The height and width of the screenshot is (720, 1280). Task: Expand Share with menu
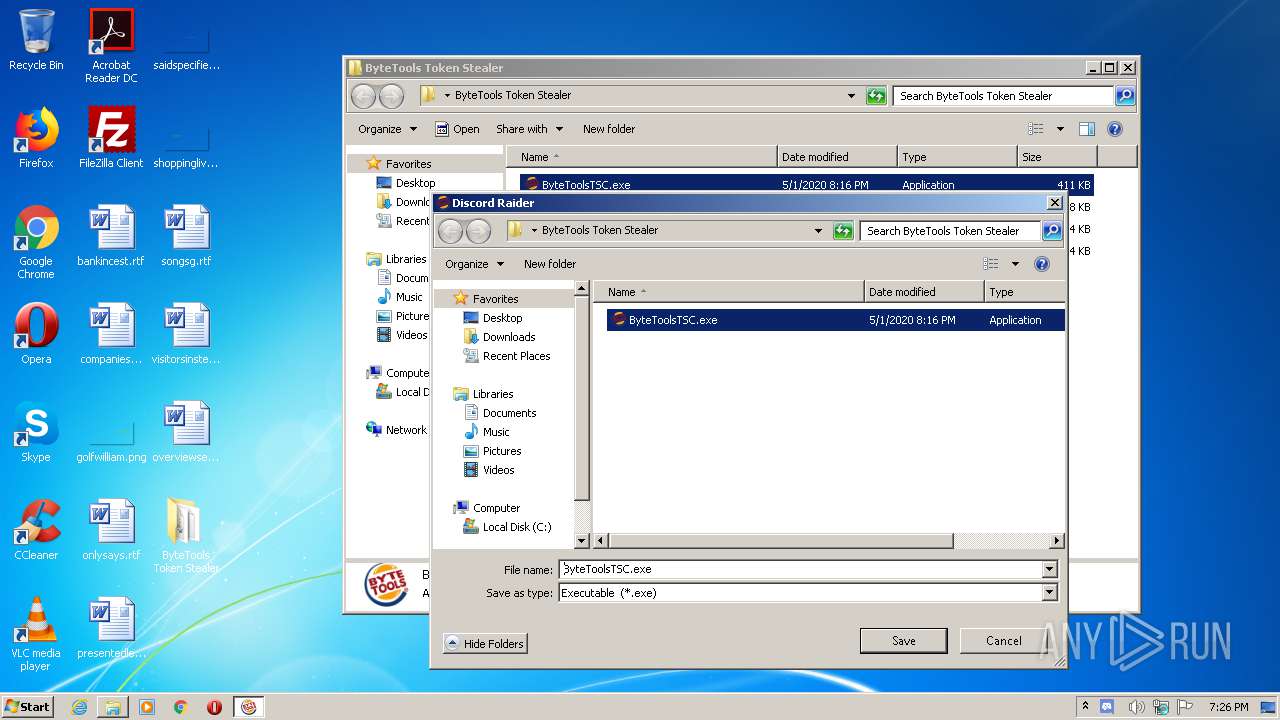click(530, 129)
